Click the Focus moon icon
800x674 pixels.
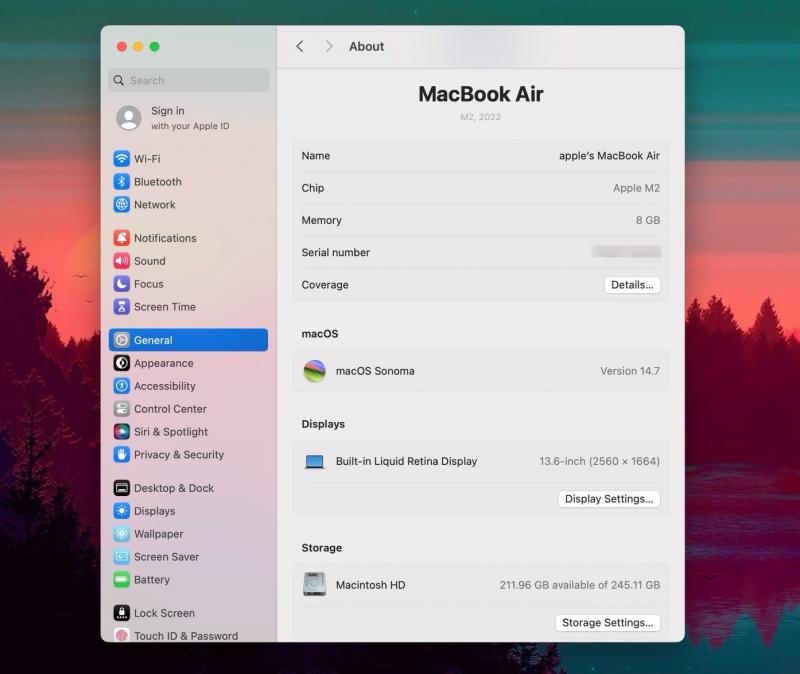[x=121, y=284]
